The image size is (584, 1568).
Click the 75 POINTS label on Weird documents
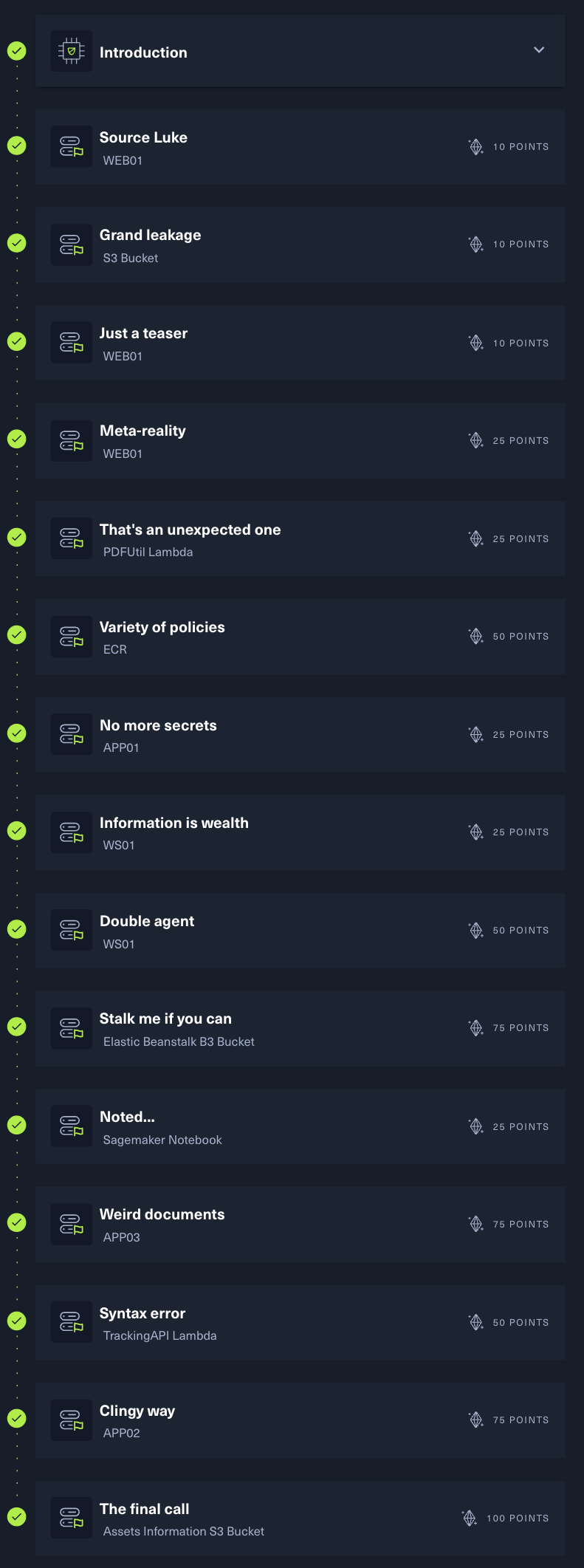pyautogui.click(x=521, y=1225)
